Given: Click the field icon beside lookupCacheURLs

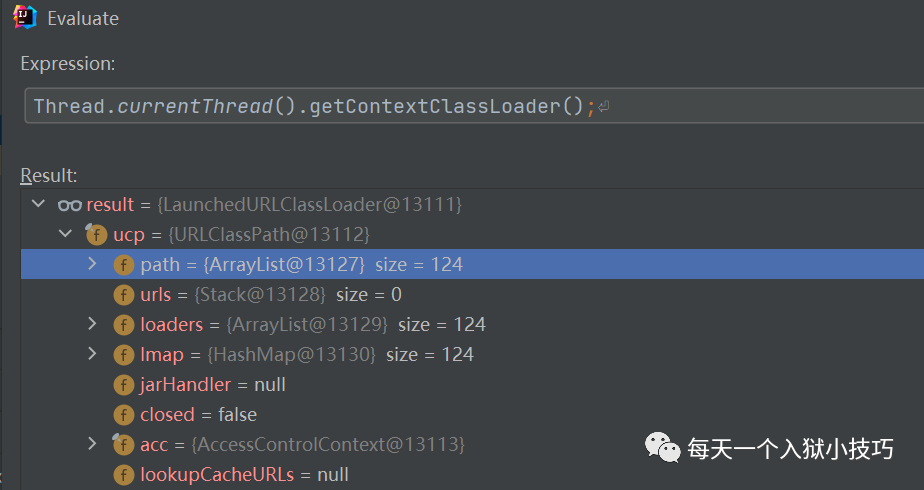Looking at the screenshot, I should coord(124,475).
